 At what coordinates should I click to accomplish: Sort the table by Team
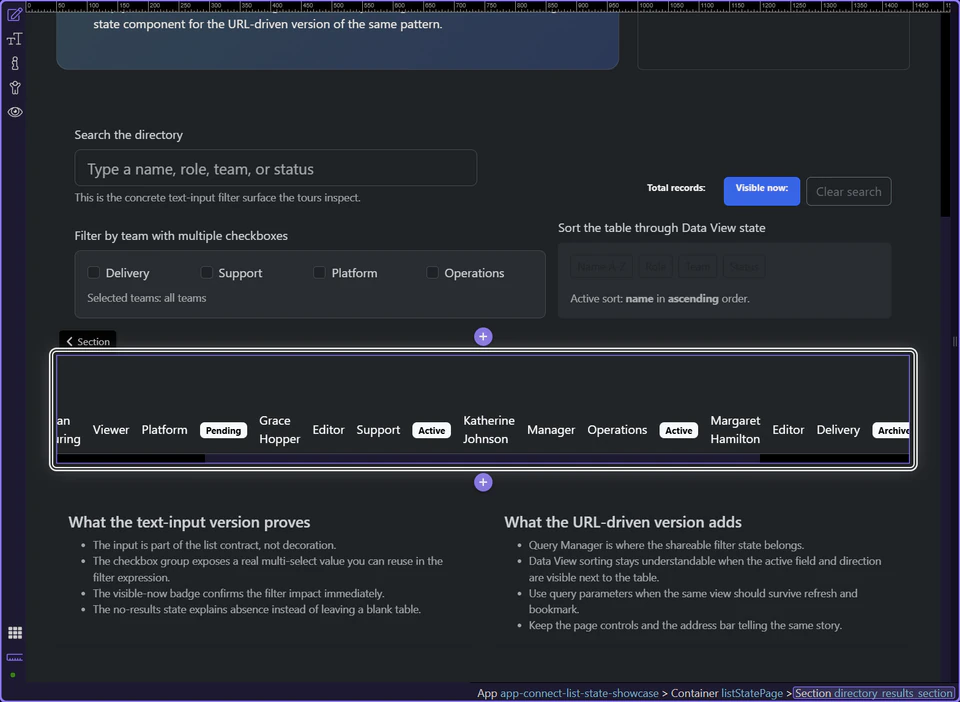click(x=697, y=267)
